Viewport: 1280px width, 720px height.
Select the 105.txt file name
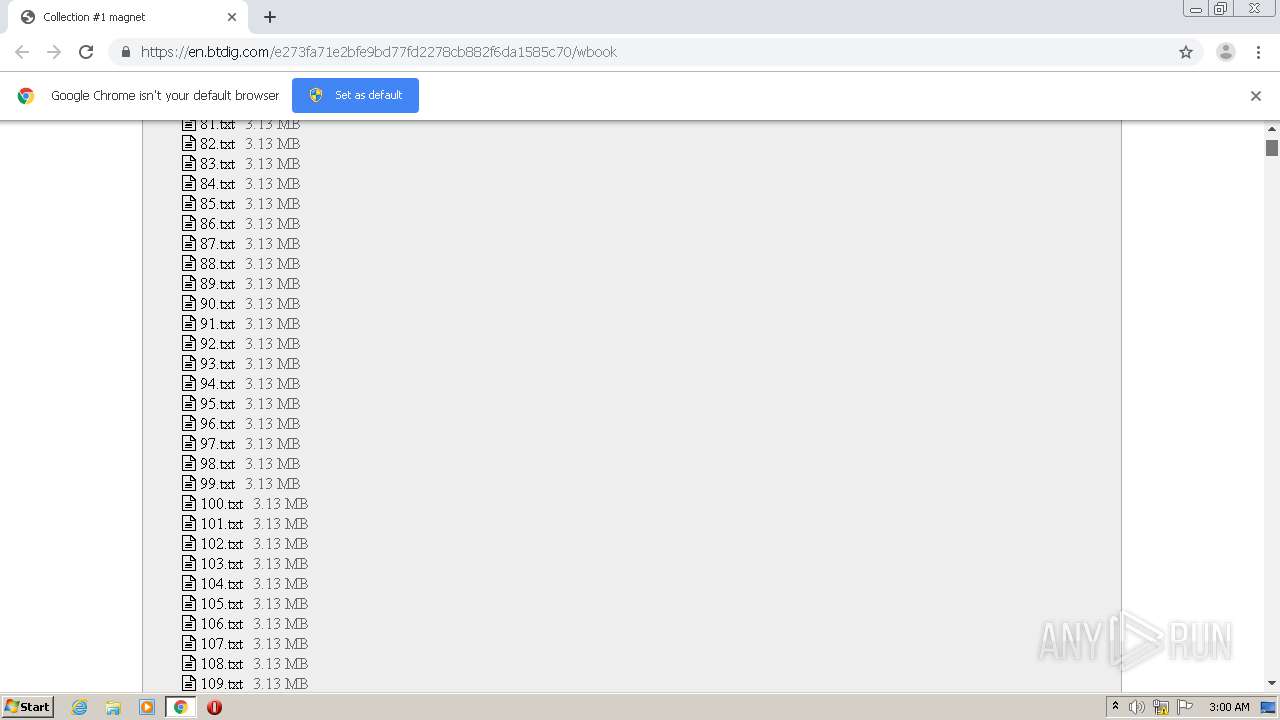tap(221, 604)
